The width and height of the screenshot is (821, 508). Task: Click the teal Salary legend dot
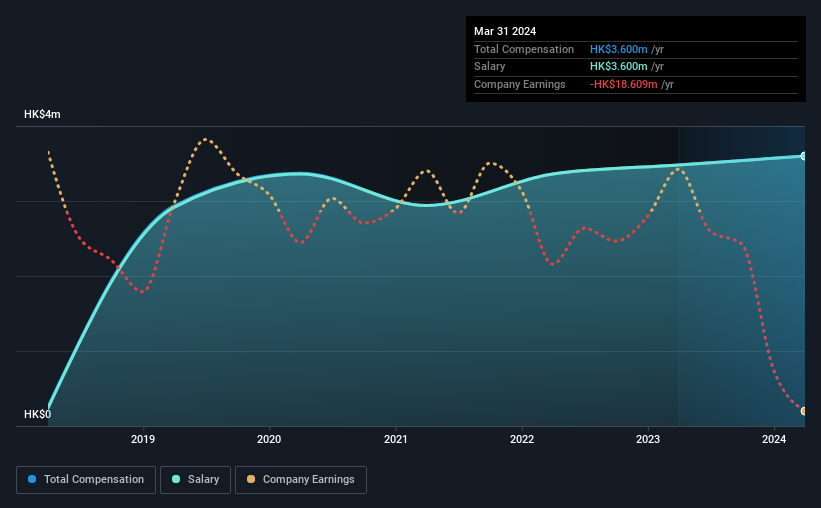176,479
